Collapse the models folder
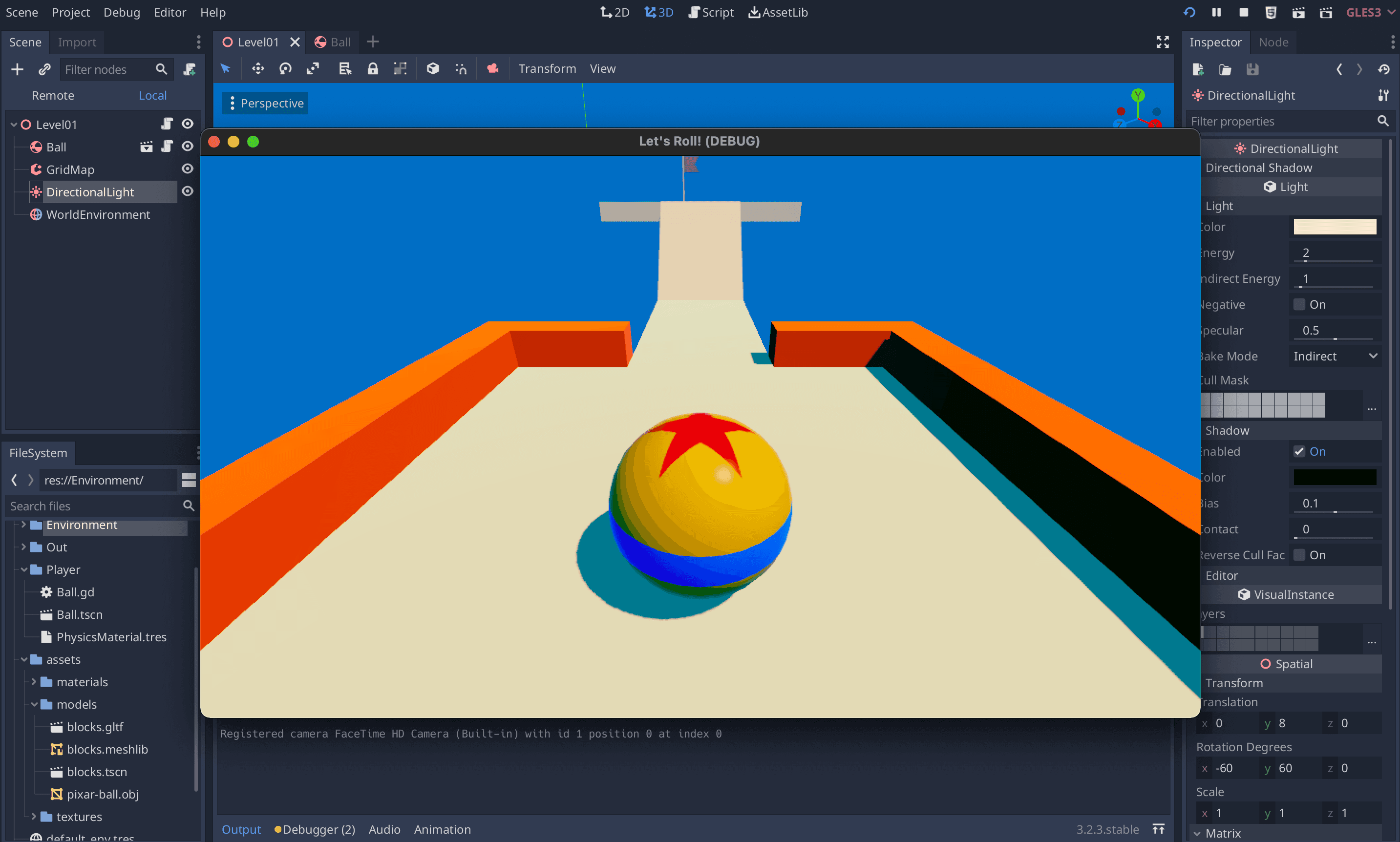 (x=34, y=704)
